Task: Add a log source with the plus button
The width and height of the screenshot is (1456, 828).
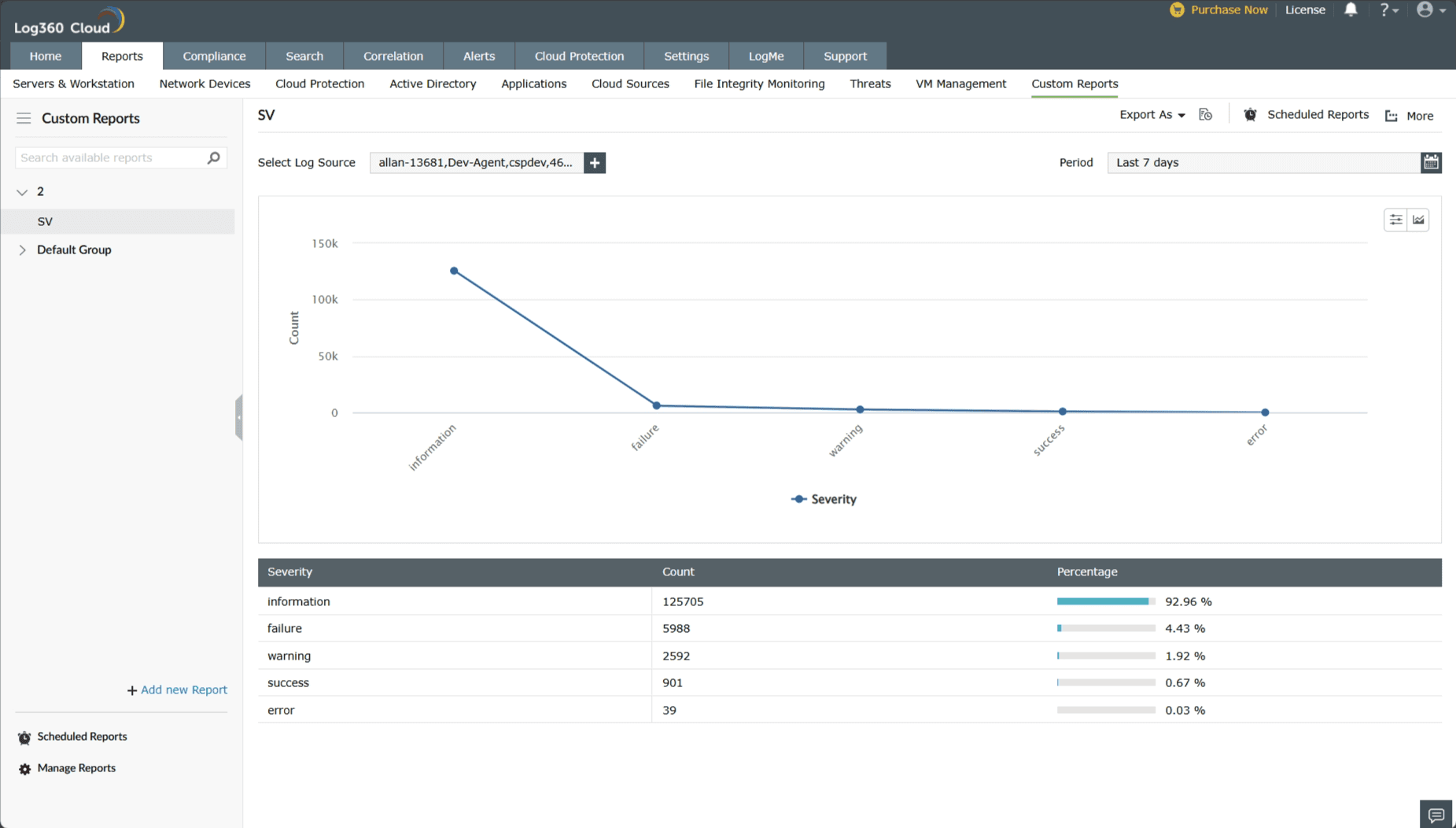Action: coord(595,162)
